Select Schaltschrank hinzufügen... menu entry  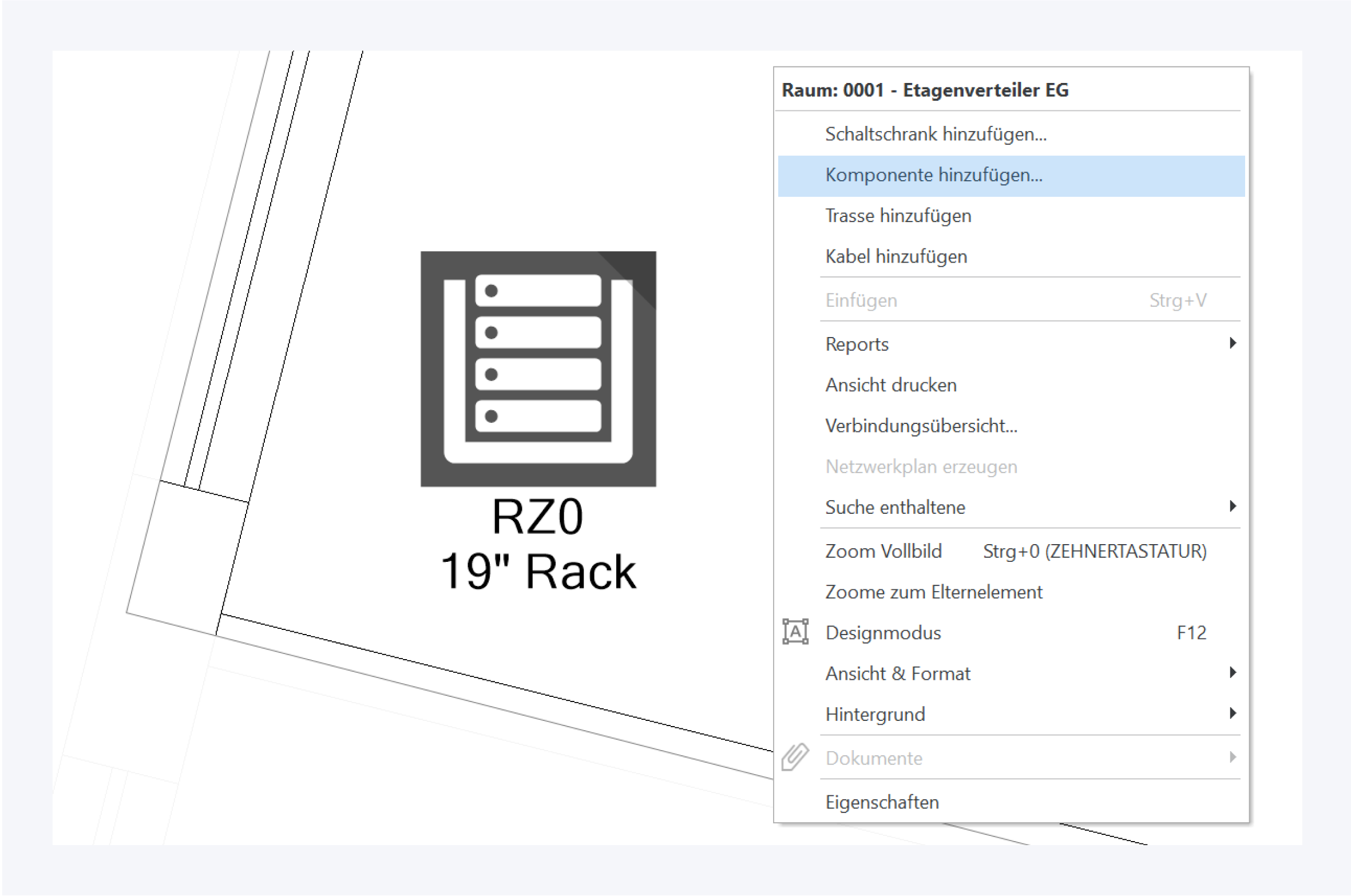936,134
